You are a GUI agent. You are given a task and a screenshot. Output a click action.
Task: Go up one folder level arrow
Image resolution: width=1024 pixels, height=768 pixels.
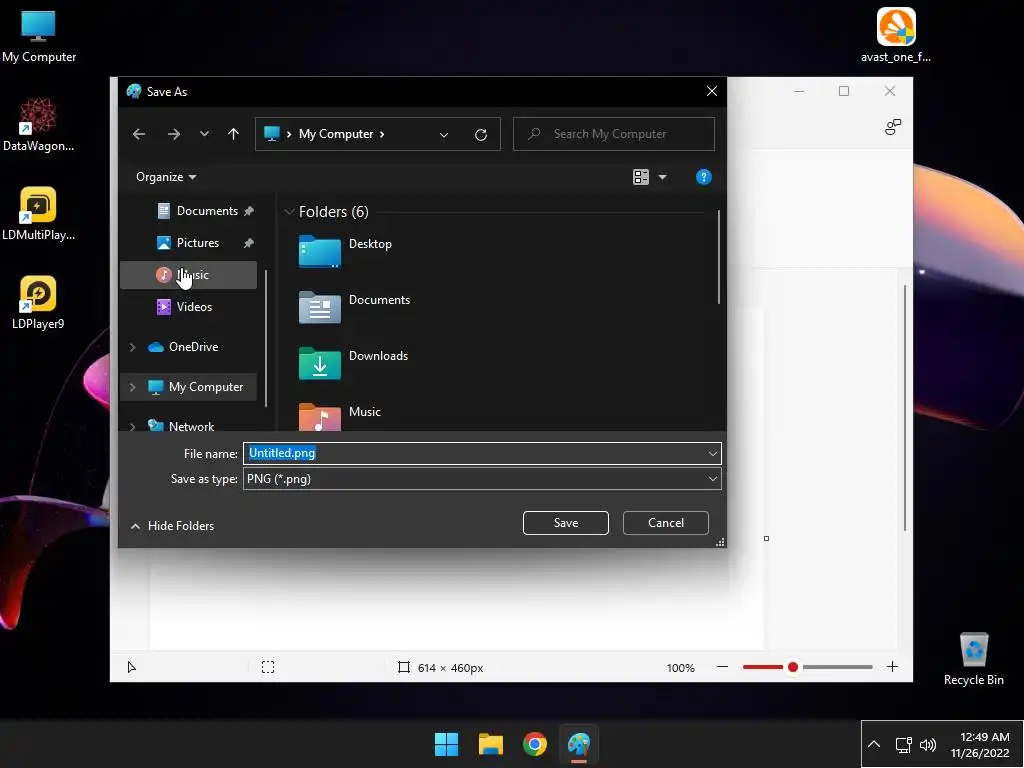coord(233,134)
